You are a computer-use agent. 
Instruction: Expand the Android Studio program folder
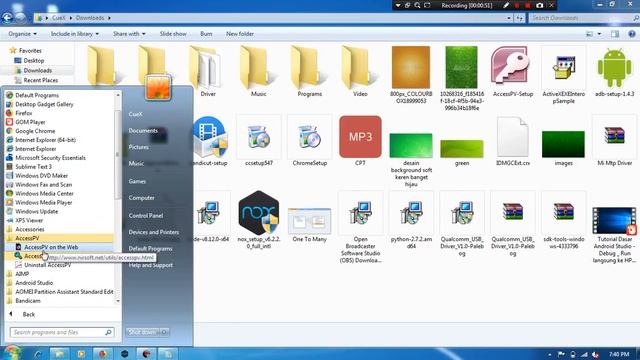click(x=34, y=282)
